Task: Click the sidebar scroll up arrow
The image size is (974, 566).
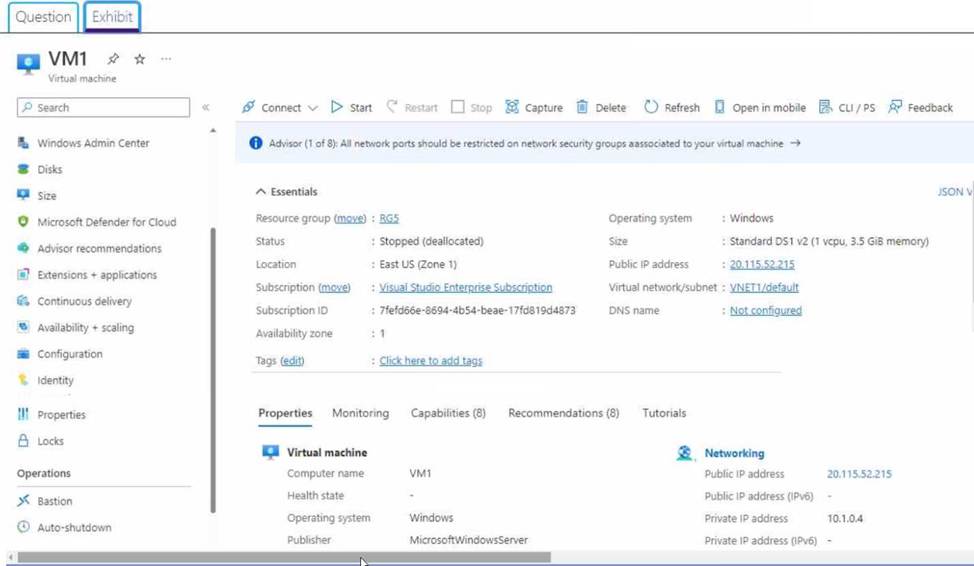Action: click(x=213, y=130)
